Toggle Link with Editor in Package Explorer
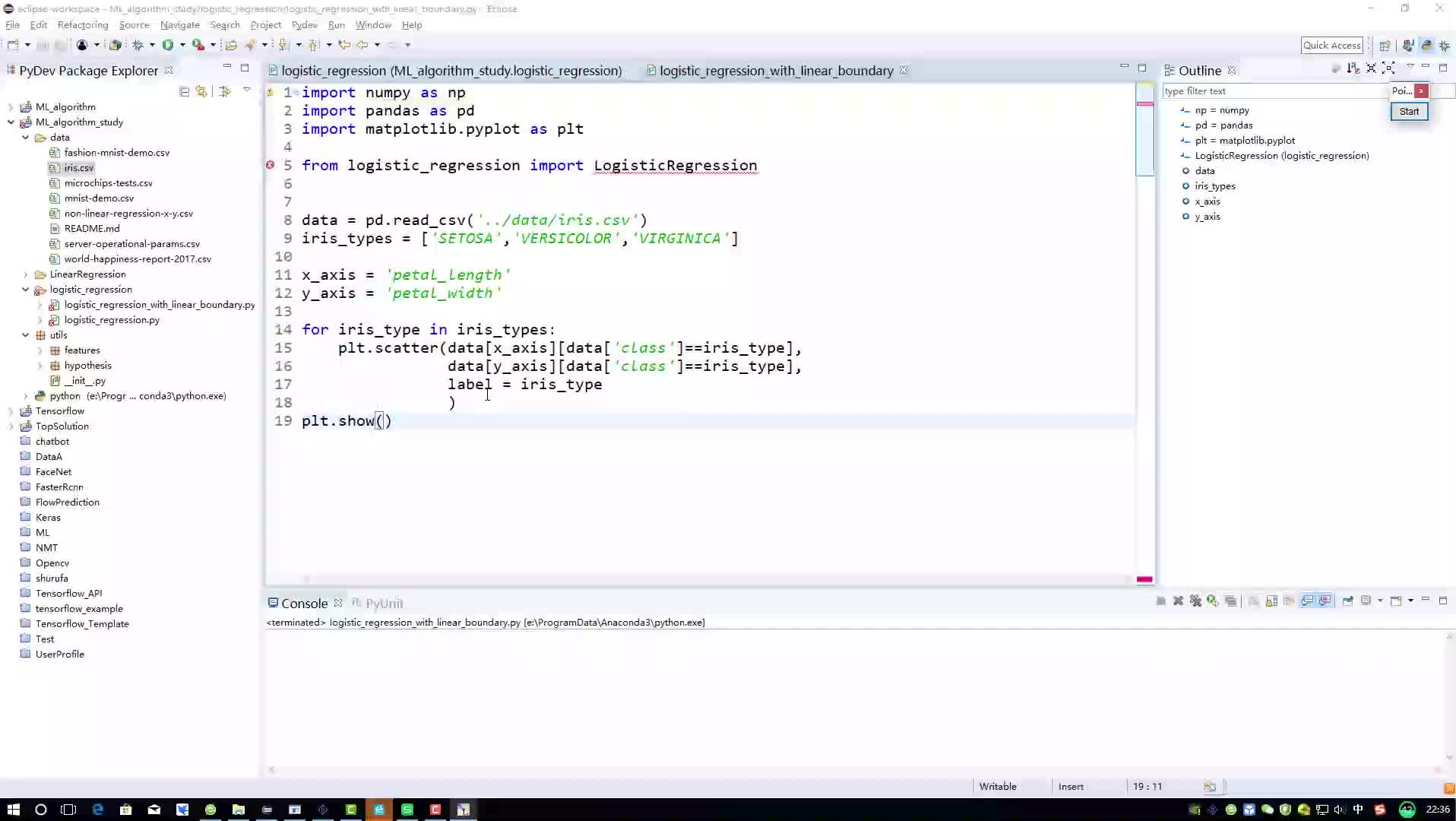The image size is (1456, 821). [x=201, y=91]
